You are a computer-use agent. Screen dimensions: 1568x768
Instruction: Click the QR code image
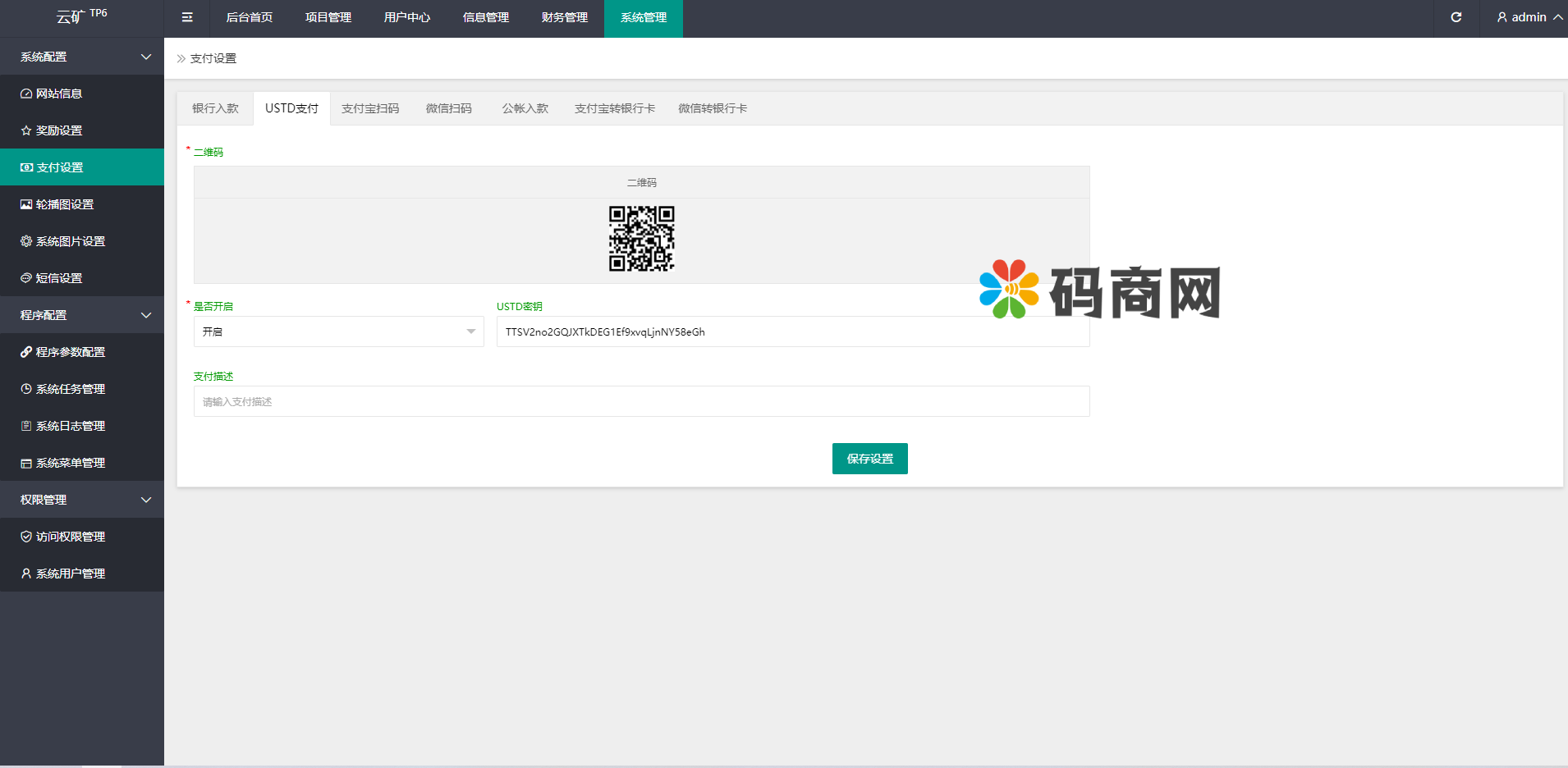pyautogui.click(x=641, y=239)
